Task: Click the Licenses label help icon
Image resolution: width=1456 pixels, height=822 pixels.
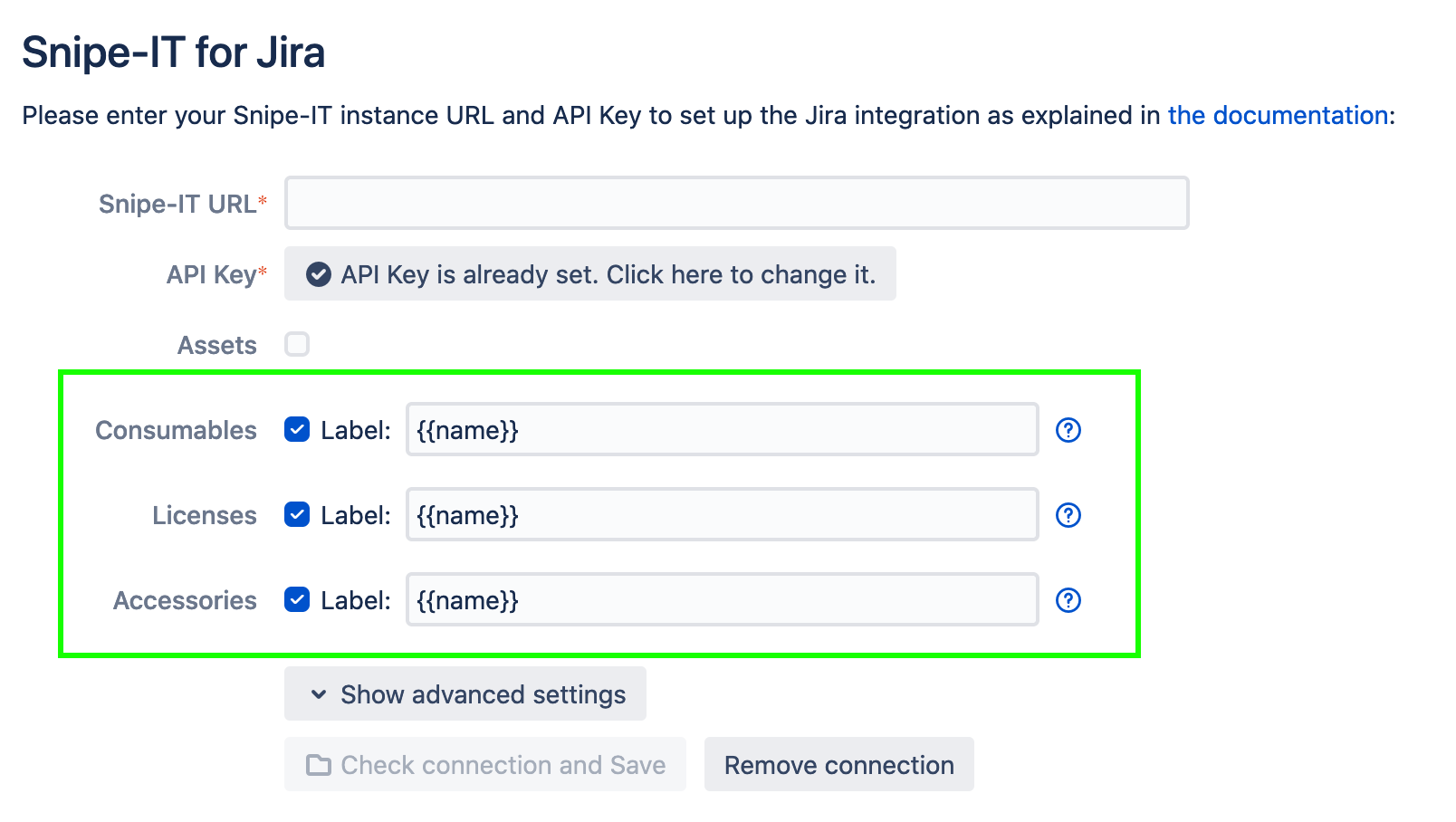Action: pos(1068,515)
